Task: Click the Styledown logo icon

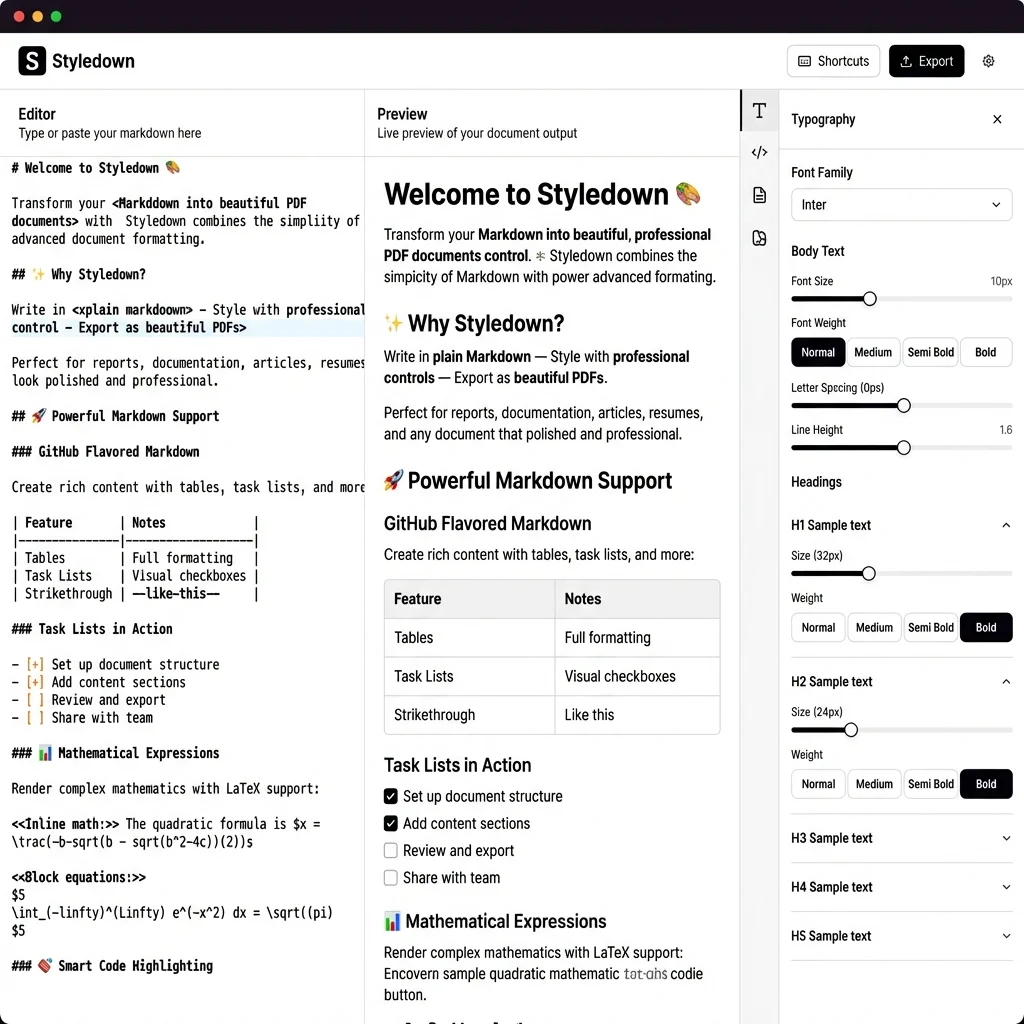Action: pos(32,61)
